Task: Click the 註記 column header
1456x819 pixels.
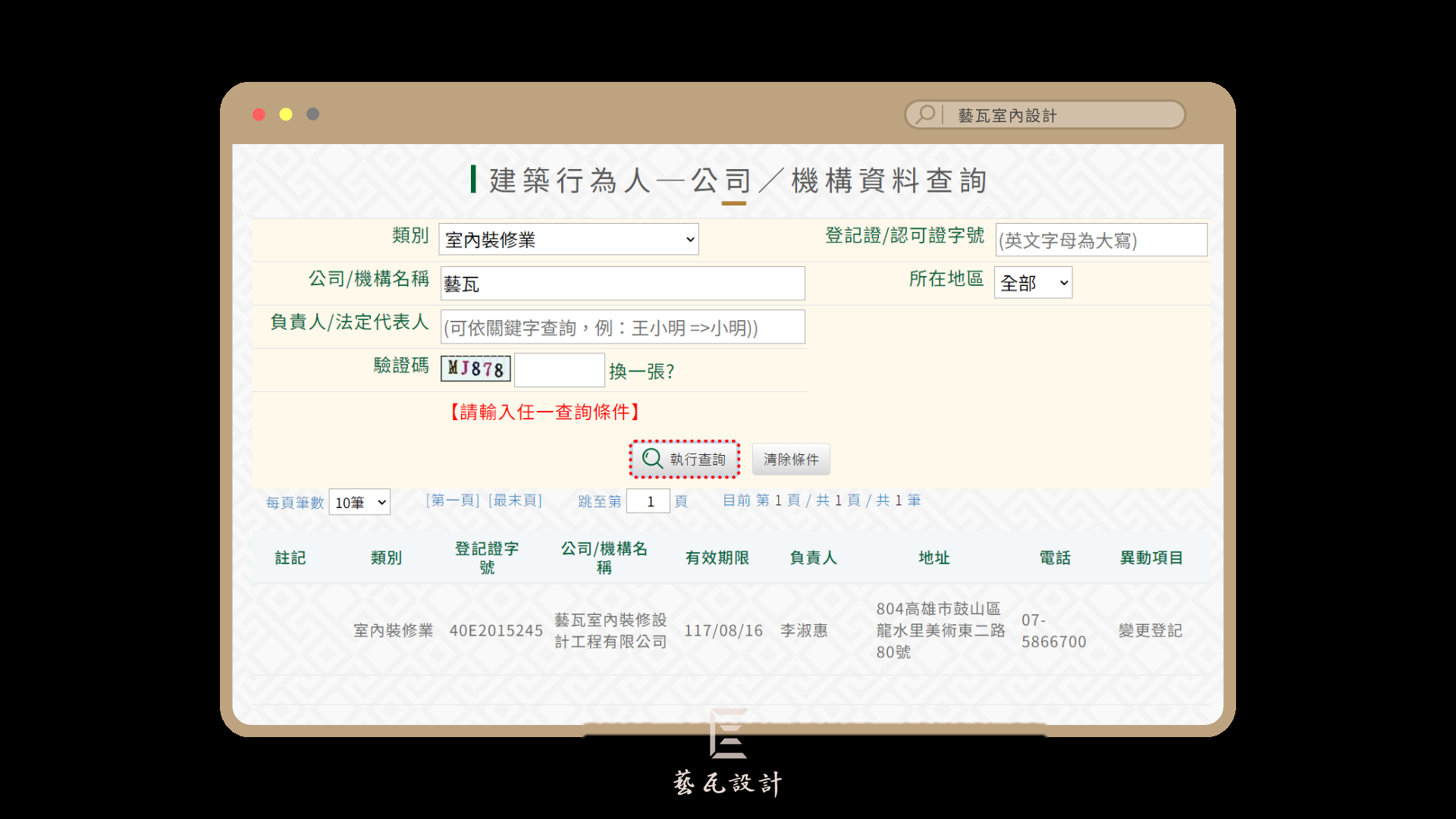Action: [x=290, y=558]
